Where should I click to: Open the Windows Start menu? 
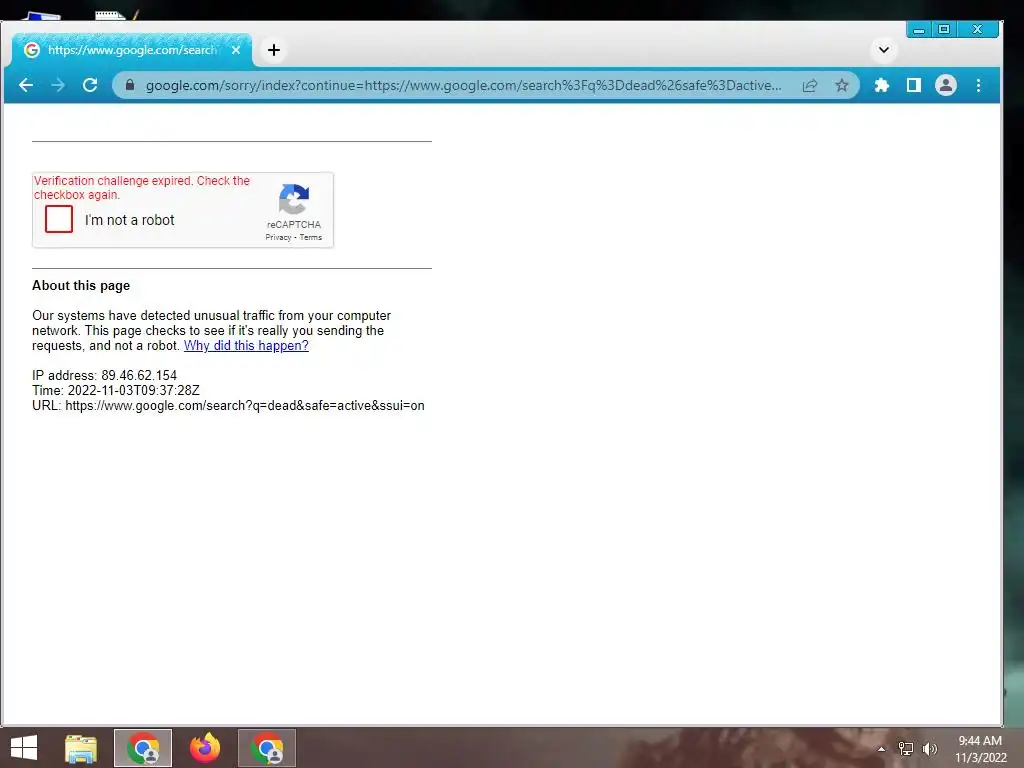pos(24,748)
